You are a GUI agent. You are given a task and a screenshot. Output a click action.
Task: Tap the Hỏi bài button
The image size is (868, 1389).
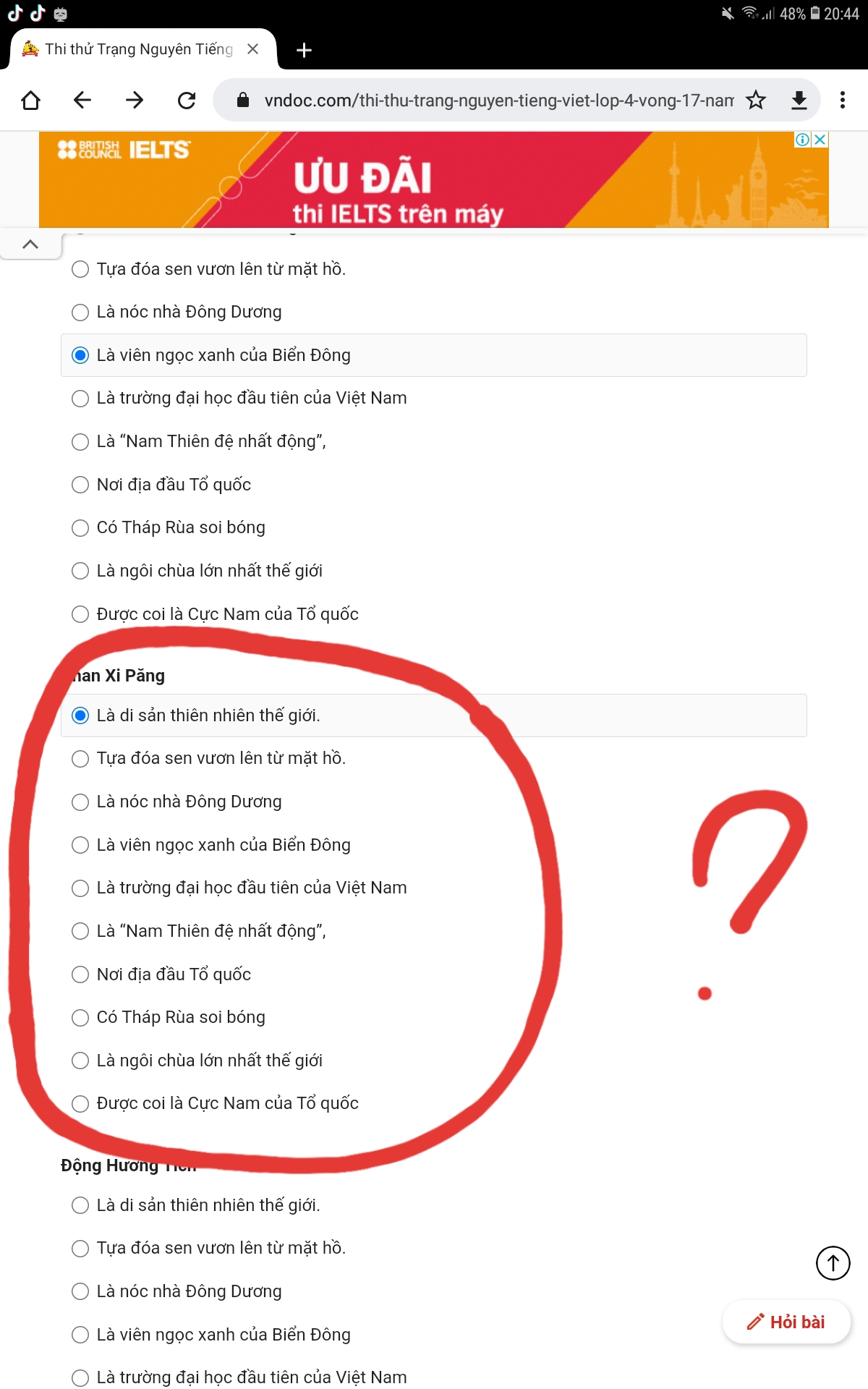(x=786, y=1322)
